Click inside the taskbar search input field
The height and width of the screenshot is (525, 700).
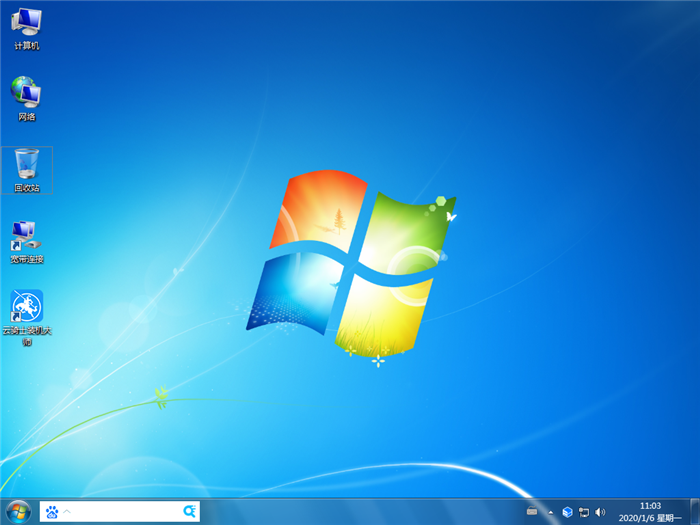(125, 512)
